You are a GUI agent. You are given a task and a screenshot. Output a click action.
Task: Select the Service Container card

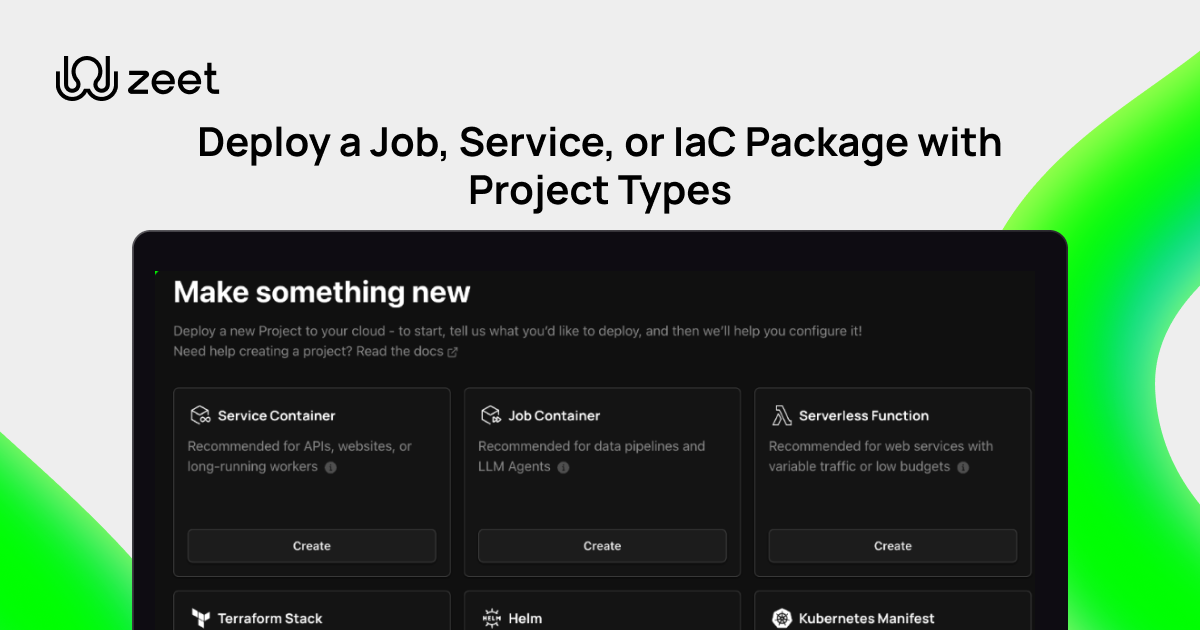(312, 481)
